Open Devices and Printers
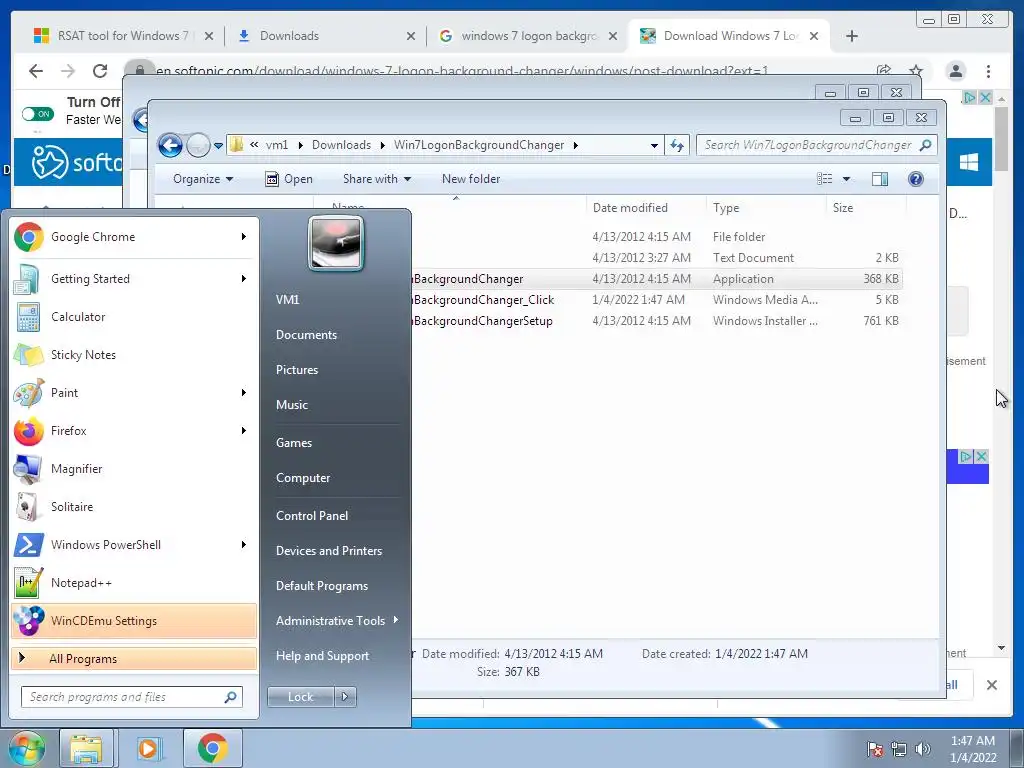Screen dimensions: 1024x768 coord(329,551)
